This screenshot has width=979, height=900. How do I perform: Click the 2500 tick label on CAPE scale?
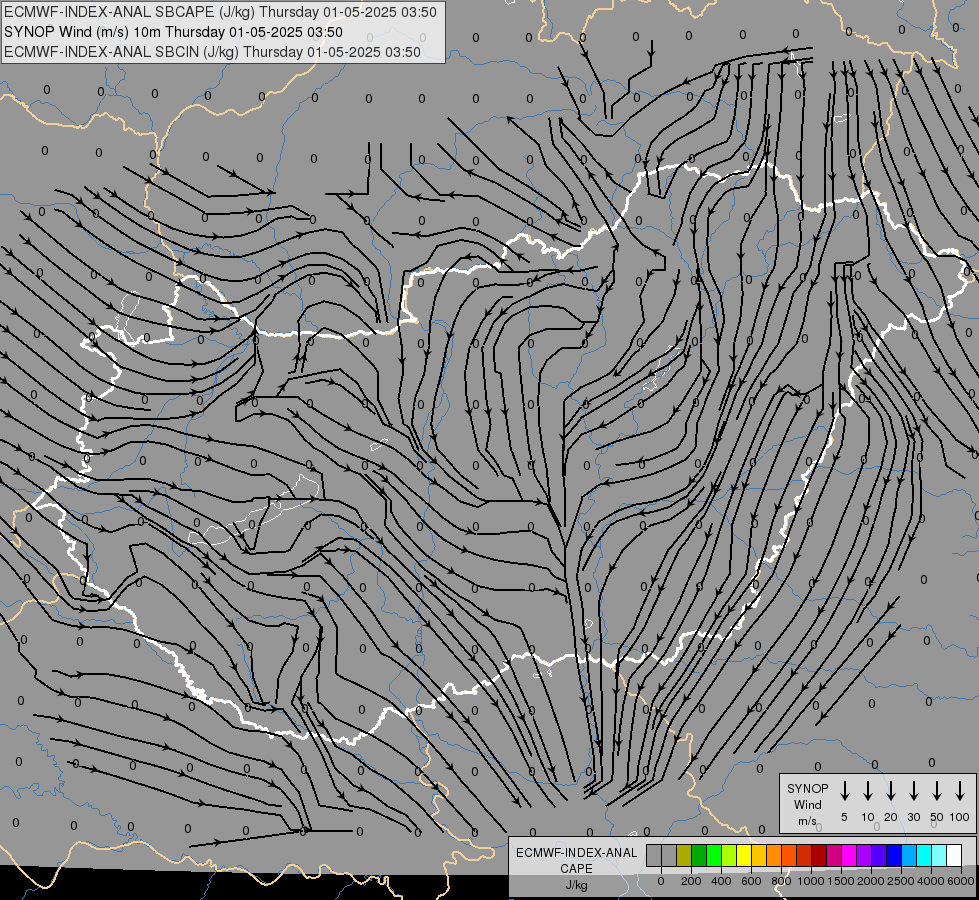pyautogui.click(x=901, y=881)
